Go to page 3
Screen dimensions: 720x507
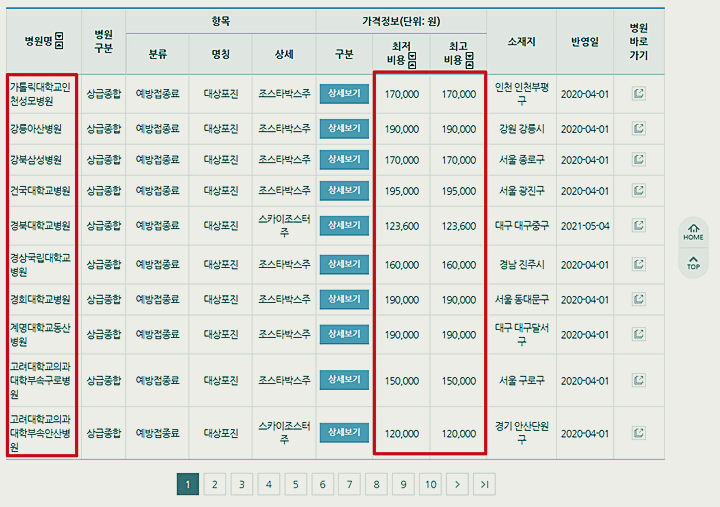coord(242,484)
